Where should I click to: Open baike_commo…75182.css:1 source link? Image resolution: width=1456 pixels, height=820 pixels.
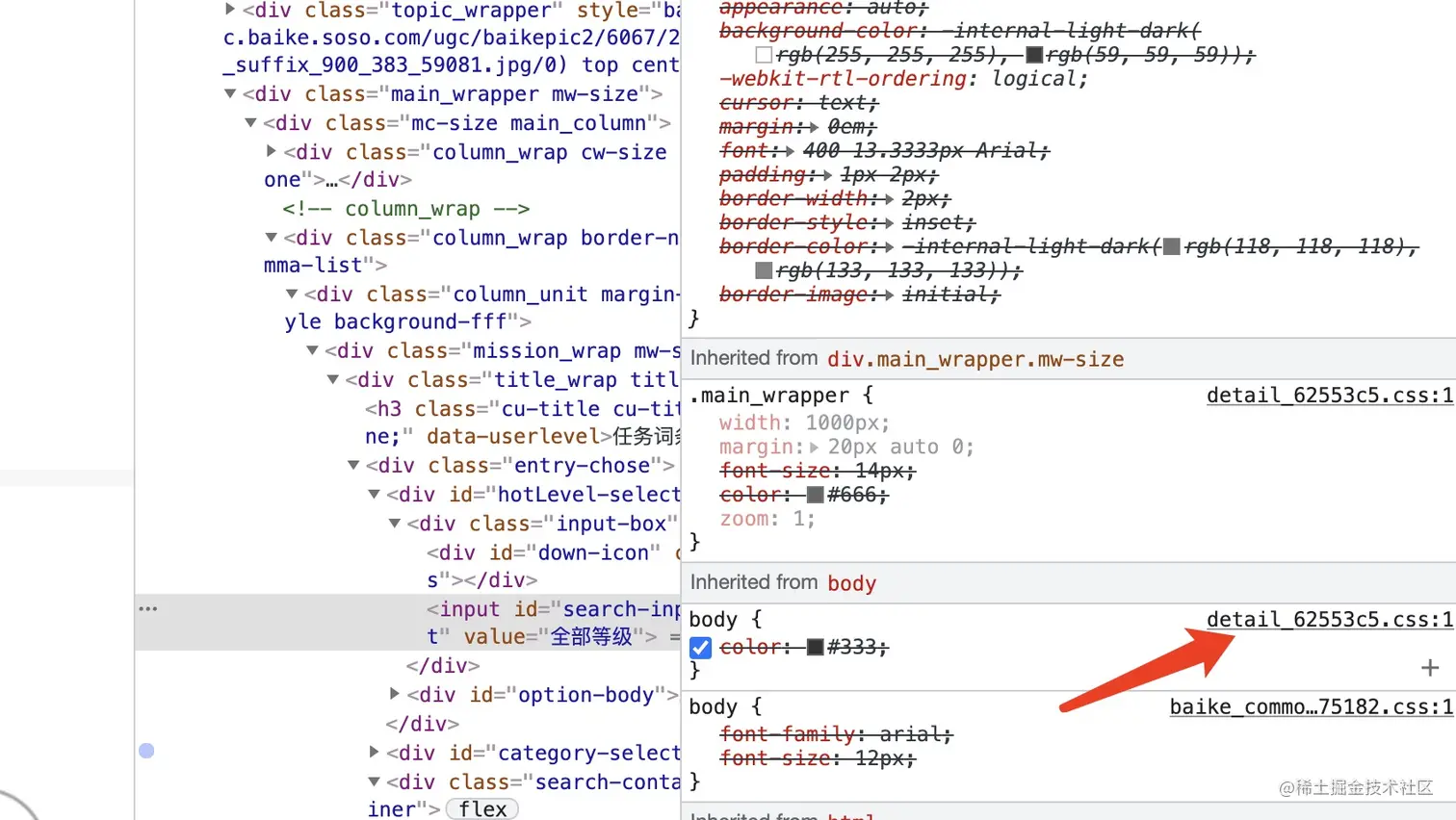(x=1311, y=706)
